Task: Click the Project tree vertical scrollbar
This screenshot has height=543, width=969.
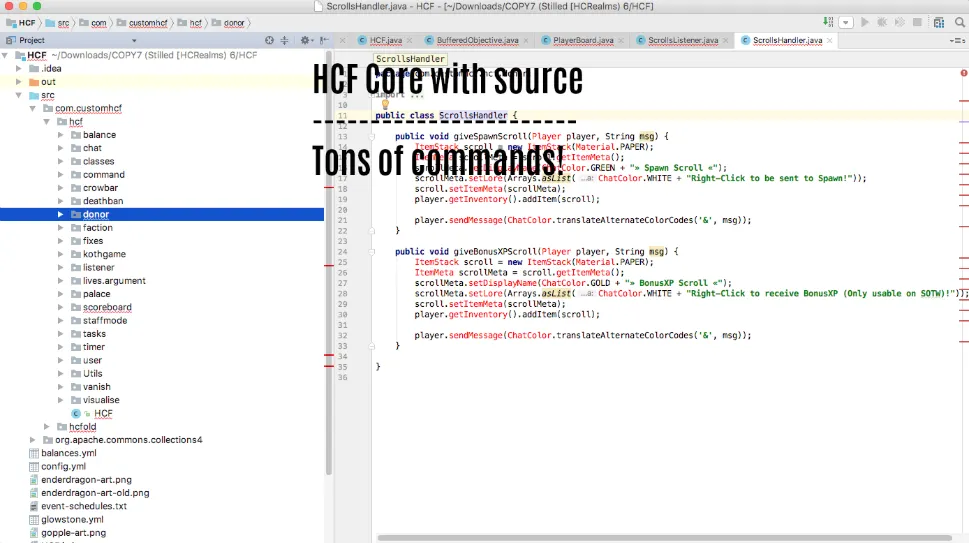Action: [x=329, y=264]
